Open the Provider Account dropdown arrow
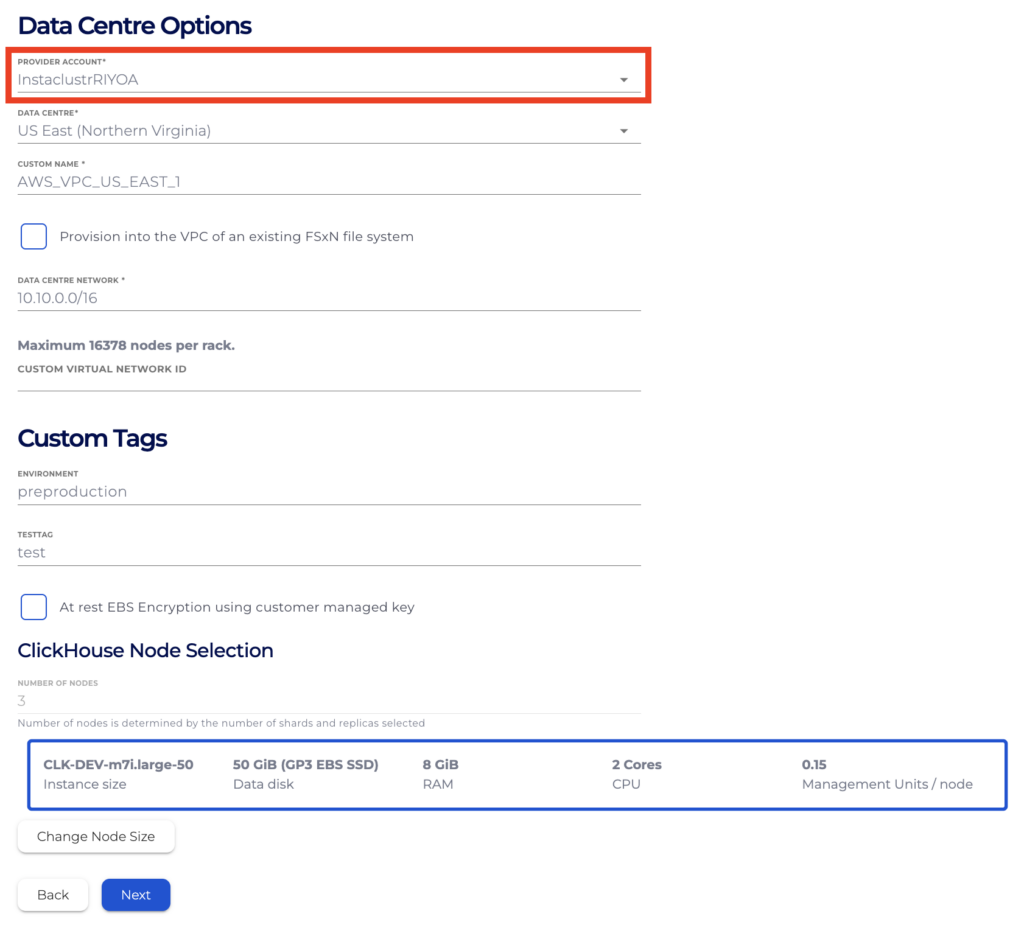 coord(624,80)
